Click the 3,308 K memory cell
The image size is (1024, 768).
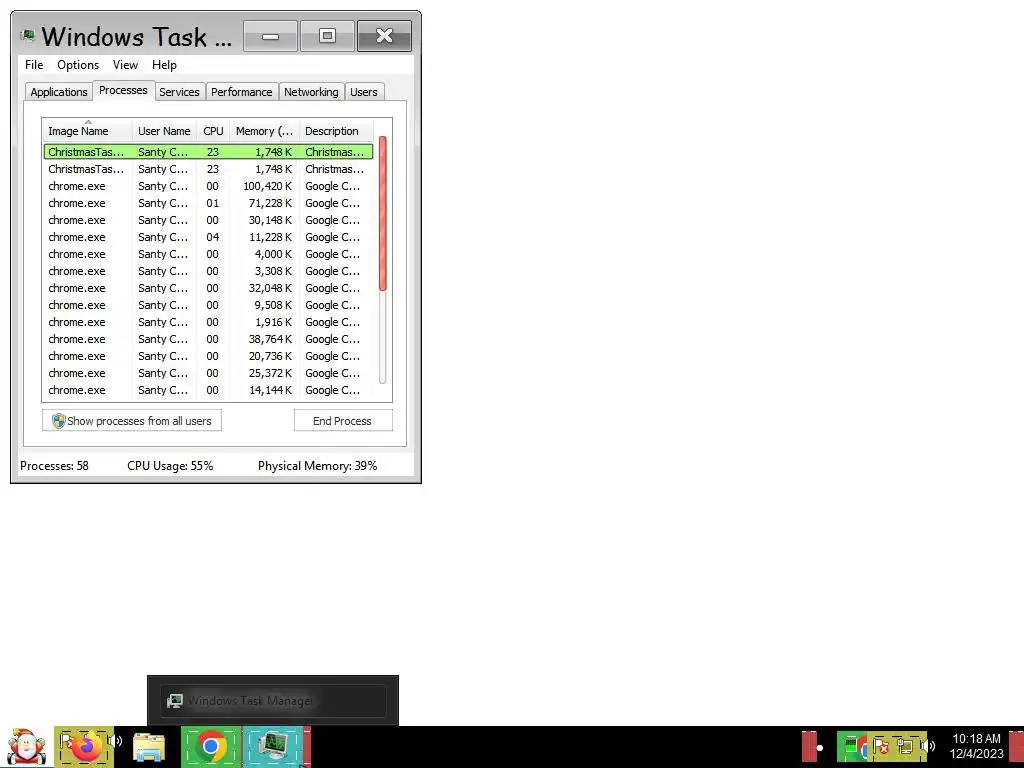coord(274,271)
